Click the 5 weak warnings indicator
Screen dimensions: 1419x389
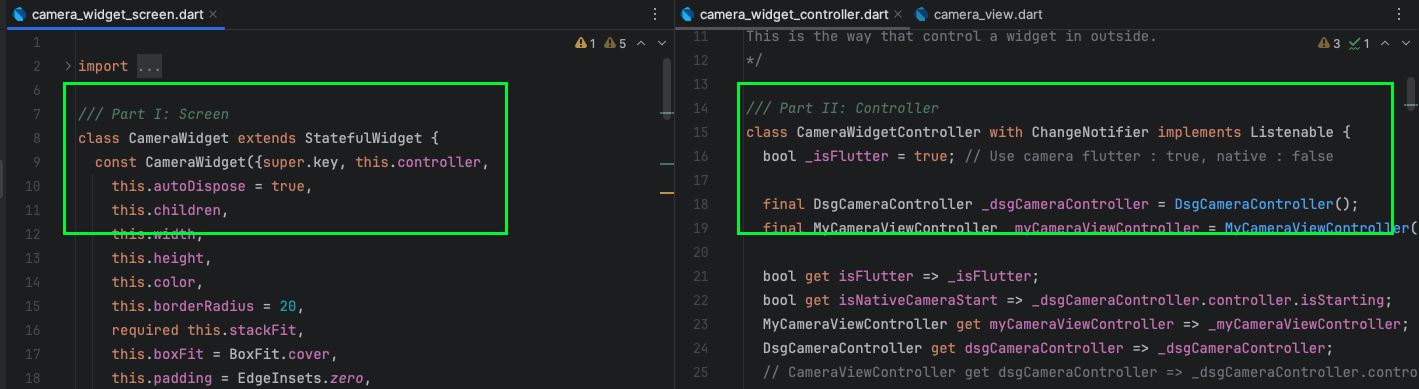click(615, 43)
